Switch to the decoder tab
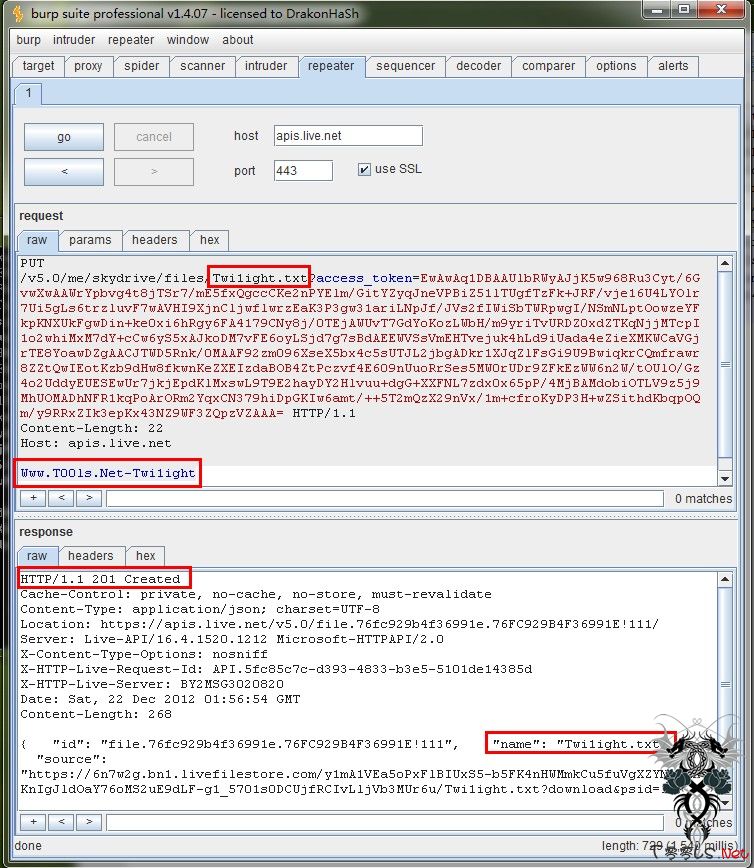This screenshot has height=868, width=754. pyautogui.click(x=478, y=66)
